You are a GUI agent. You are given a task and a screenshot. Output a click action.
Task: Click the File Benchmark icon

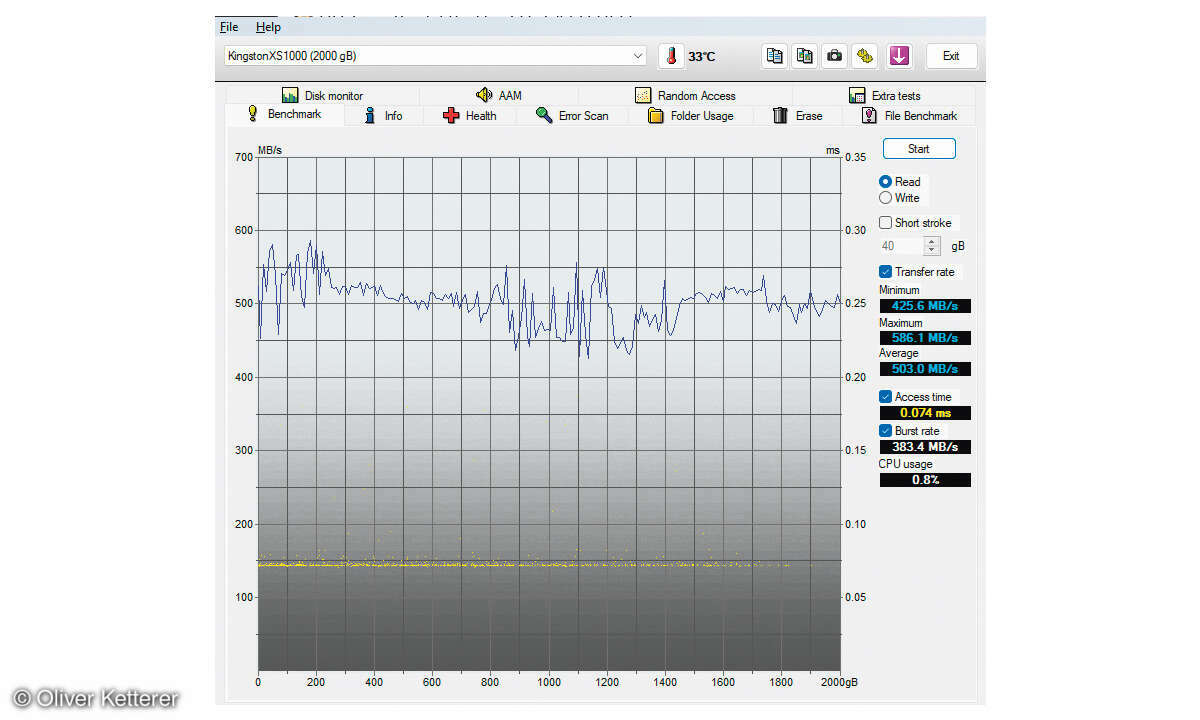pos(869,116)
